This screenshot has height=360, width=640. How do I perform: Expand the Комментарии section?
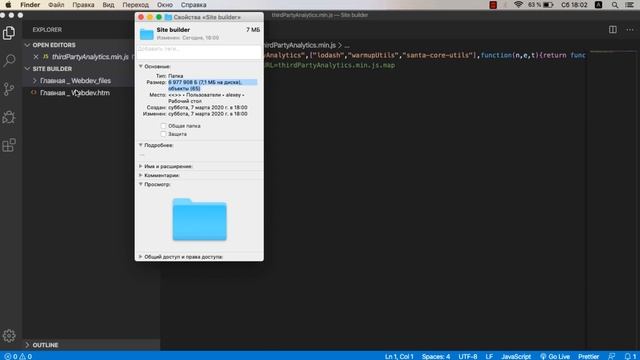pos(140,175)
